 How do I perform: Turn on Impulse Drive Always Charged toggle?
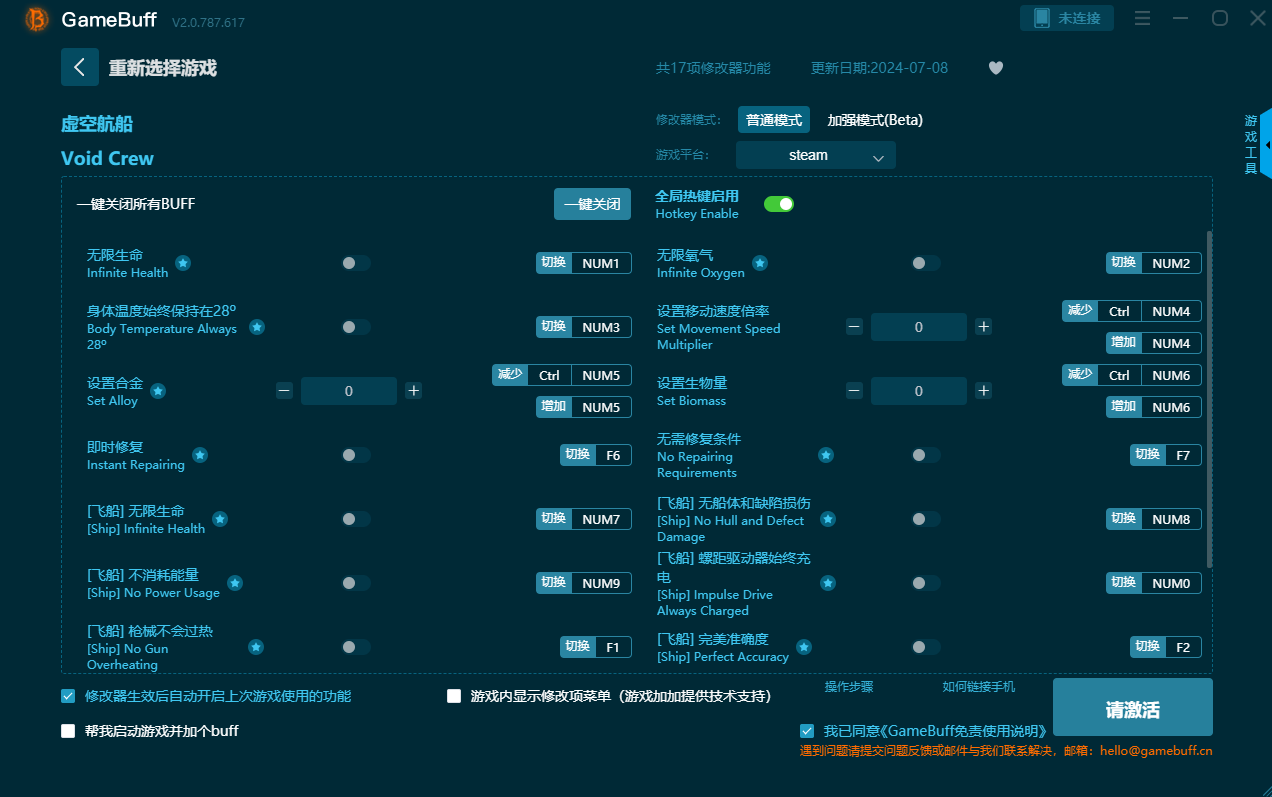coord(926,583)
